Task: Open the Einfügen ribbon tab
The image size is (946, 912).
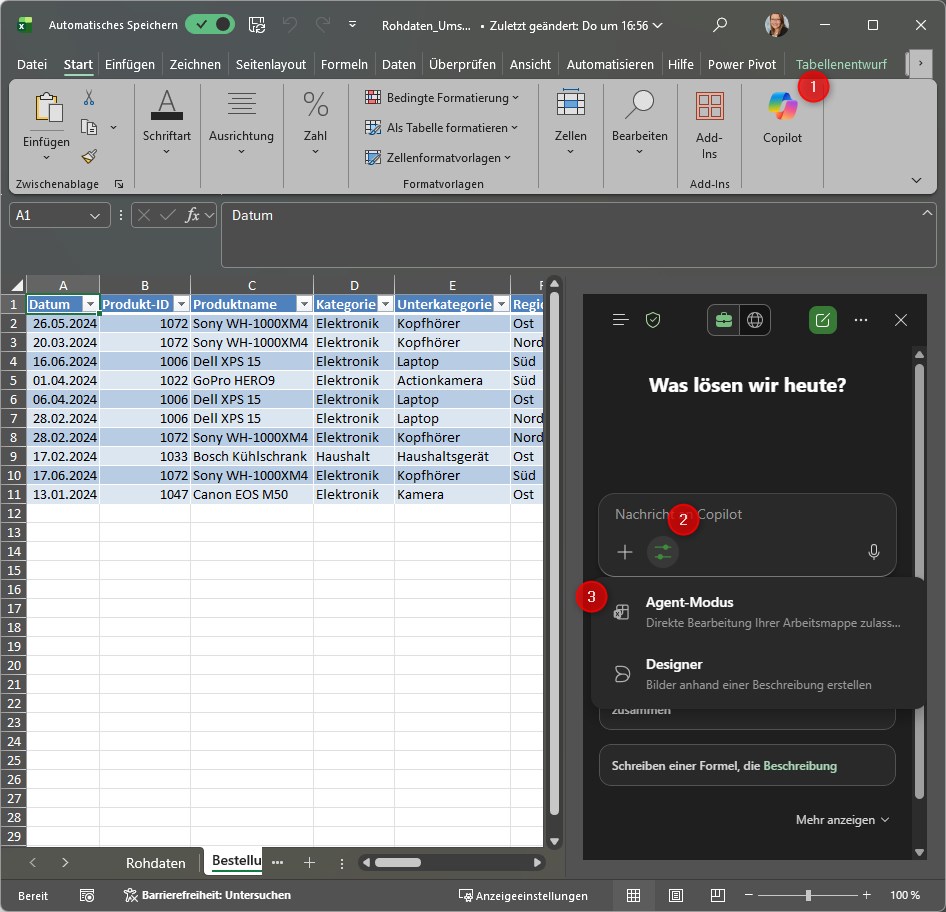Action: click(130, 64)
